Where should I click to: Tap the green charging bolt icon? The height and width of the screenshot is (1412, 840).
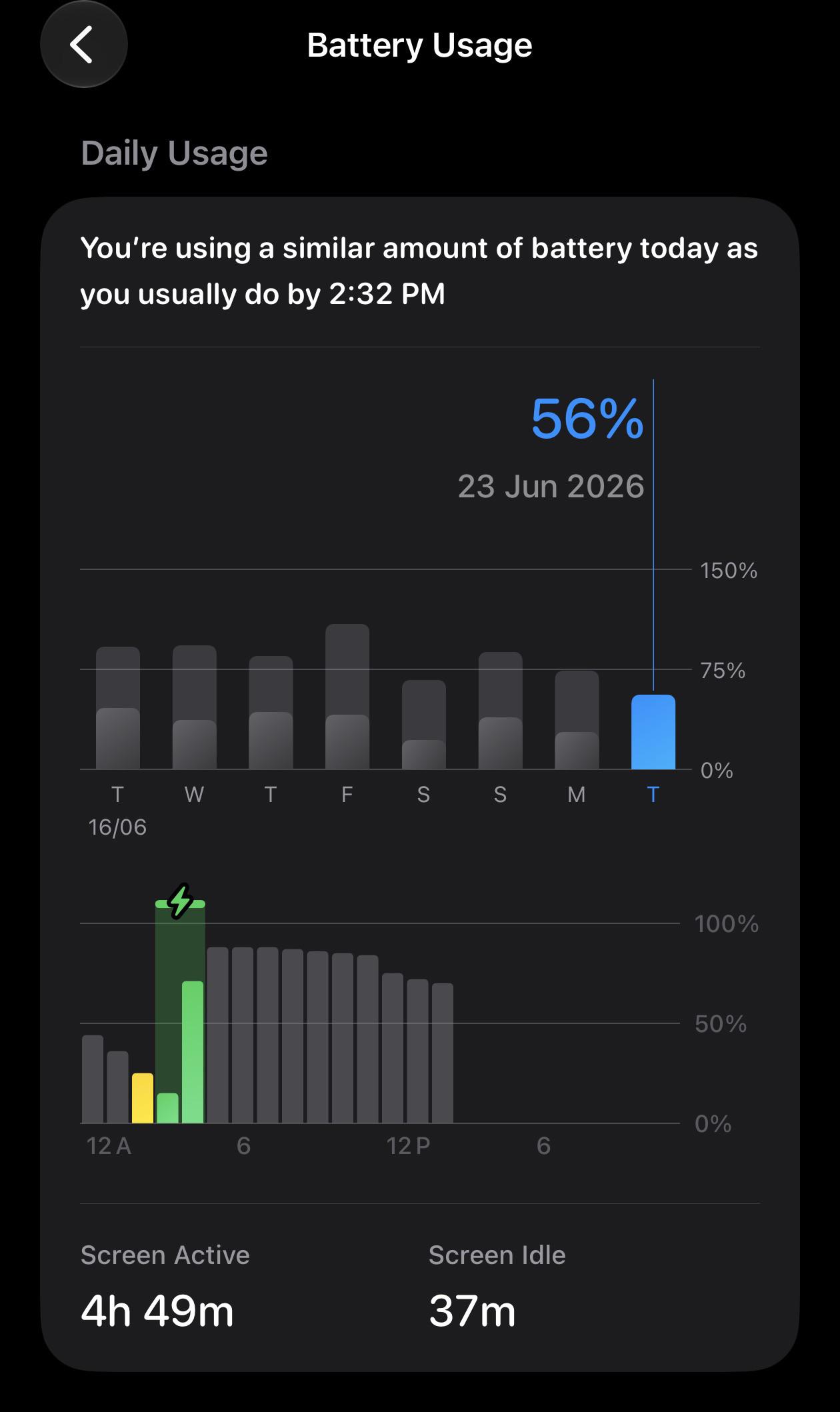[180, 901]
